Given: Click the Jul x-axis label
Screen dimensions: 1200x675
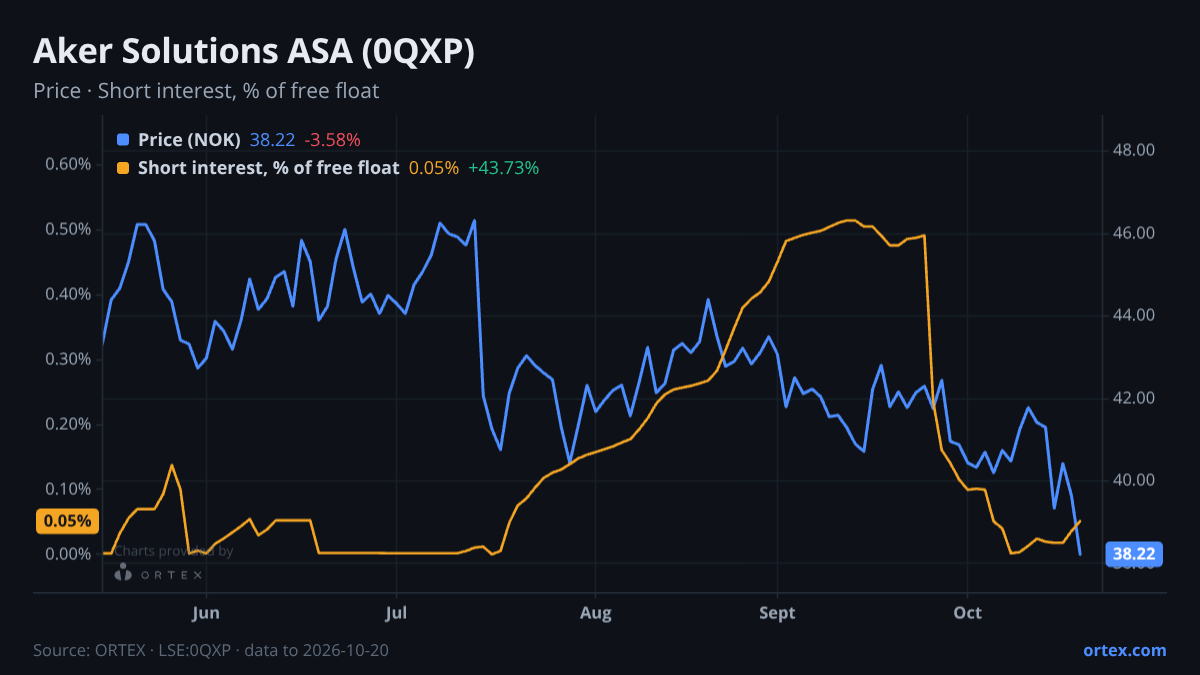Looking at the screenshot, I should 396,612.
